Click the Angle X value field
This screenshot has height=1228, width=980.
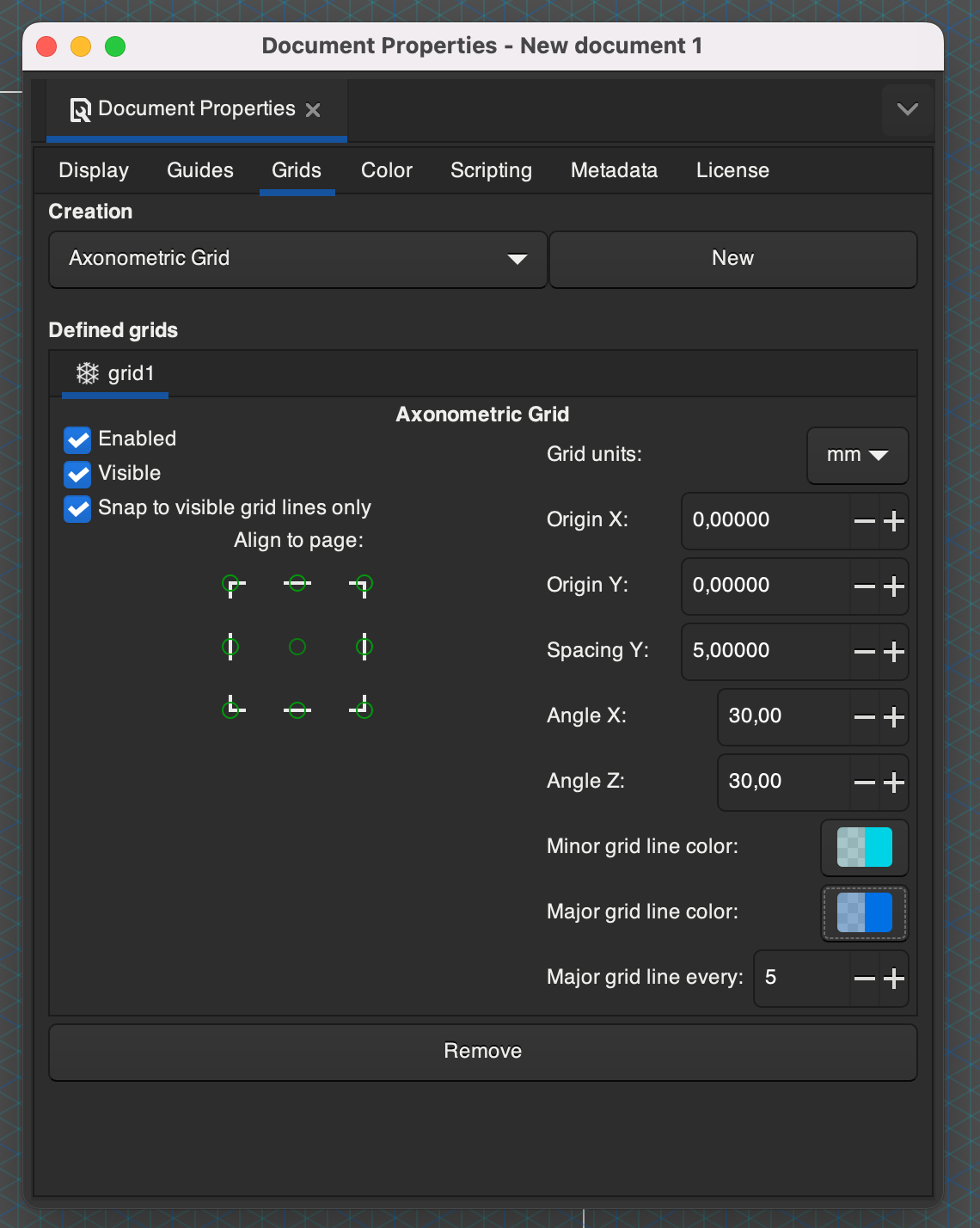783,716
